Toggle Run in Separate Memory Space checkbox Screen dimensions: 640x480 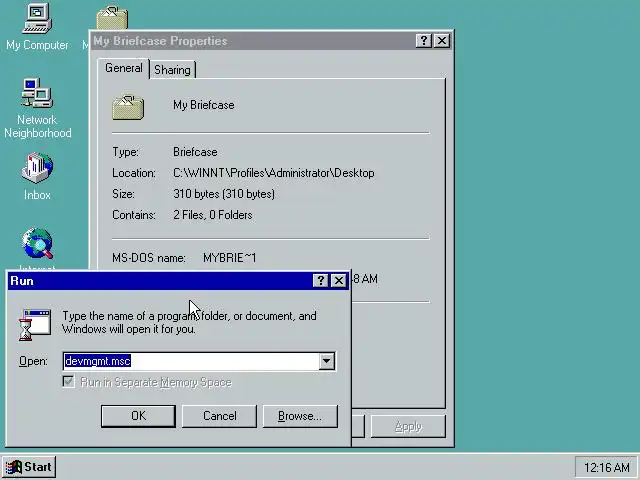(69, 382)
